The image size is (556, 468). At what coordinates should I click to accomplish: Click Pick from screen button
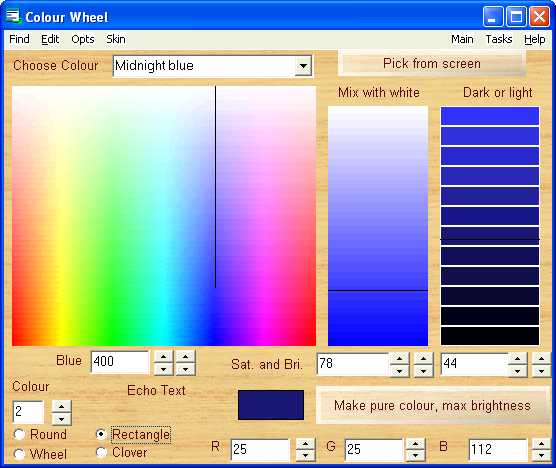(432, 63)
